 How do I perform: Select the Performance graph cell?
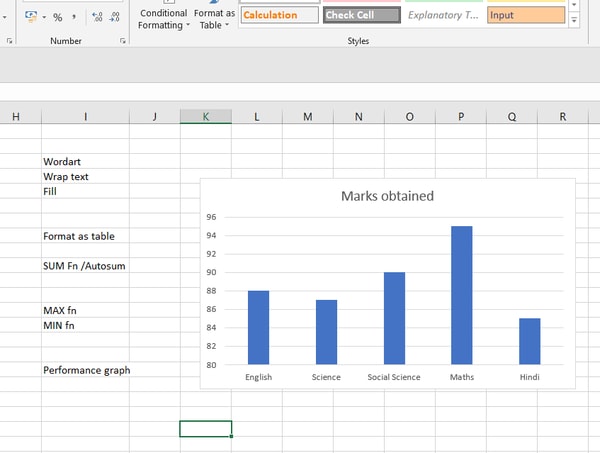pos(85,370)
